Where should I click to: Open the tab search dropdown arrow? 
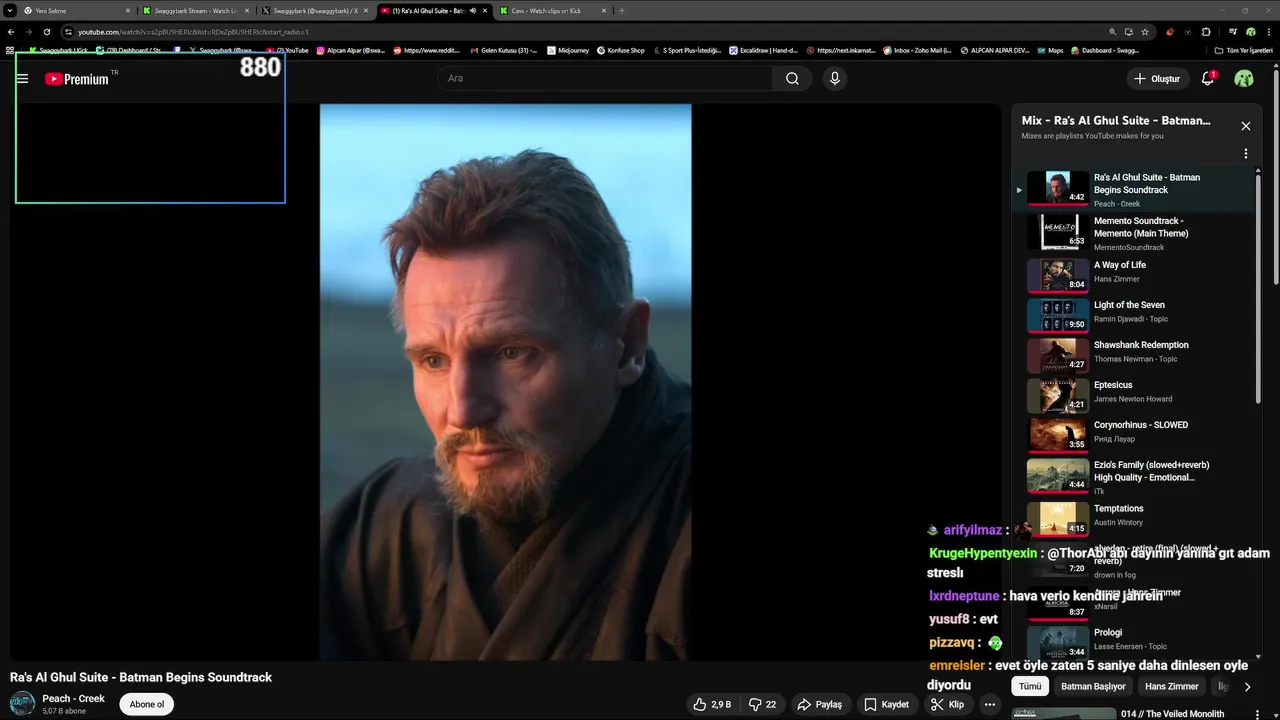click(x=9, y=10)
